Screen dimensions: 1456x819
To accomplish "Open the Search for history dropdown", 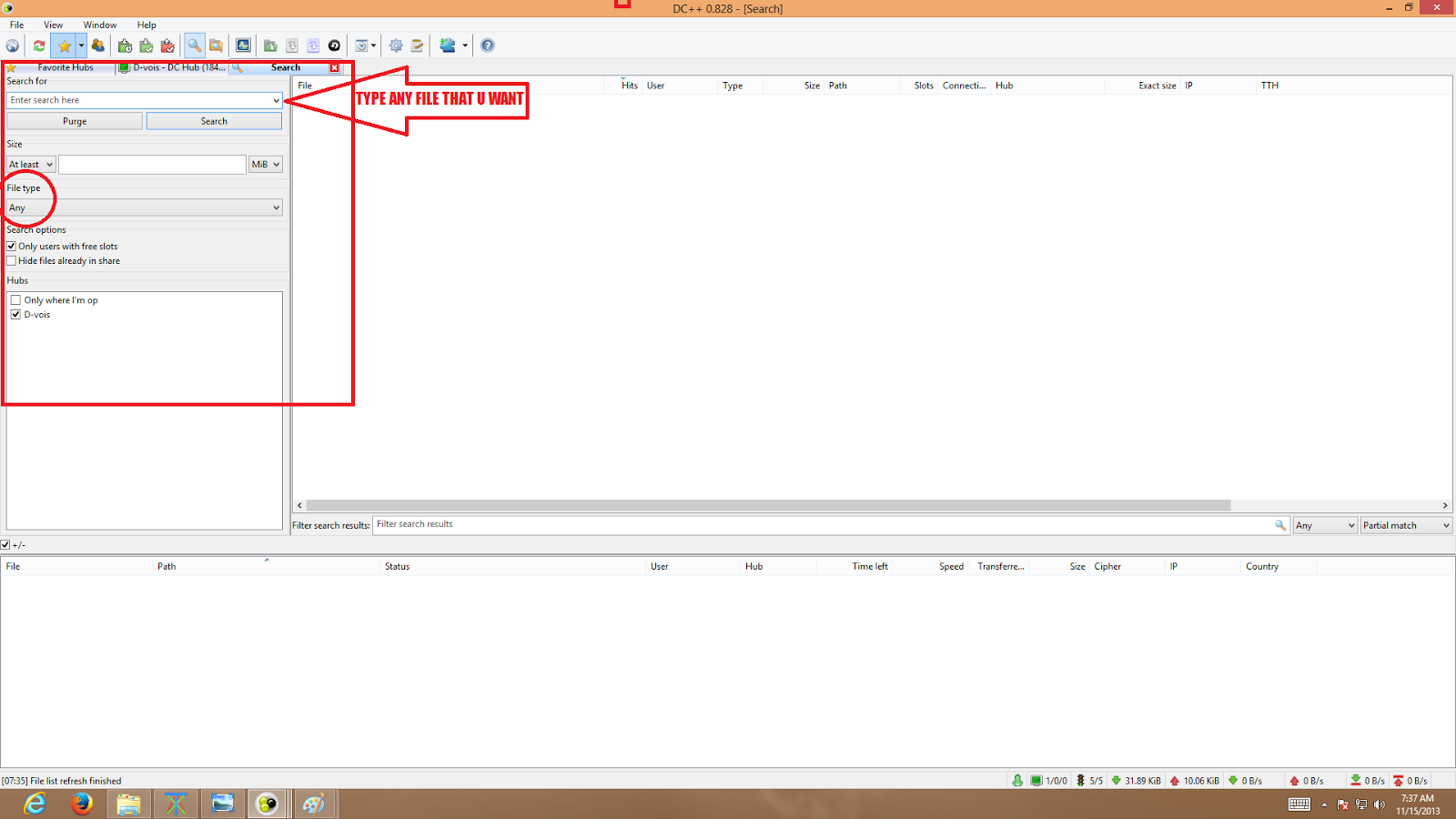I will tap(276, 100).
